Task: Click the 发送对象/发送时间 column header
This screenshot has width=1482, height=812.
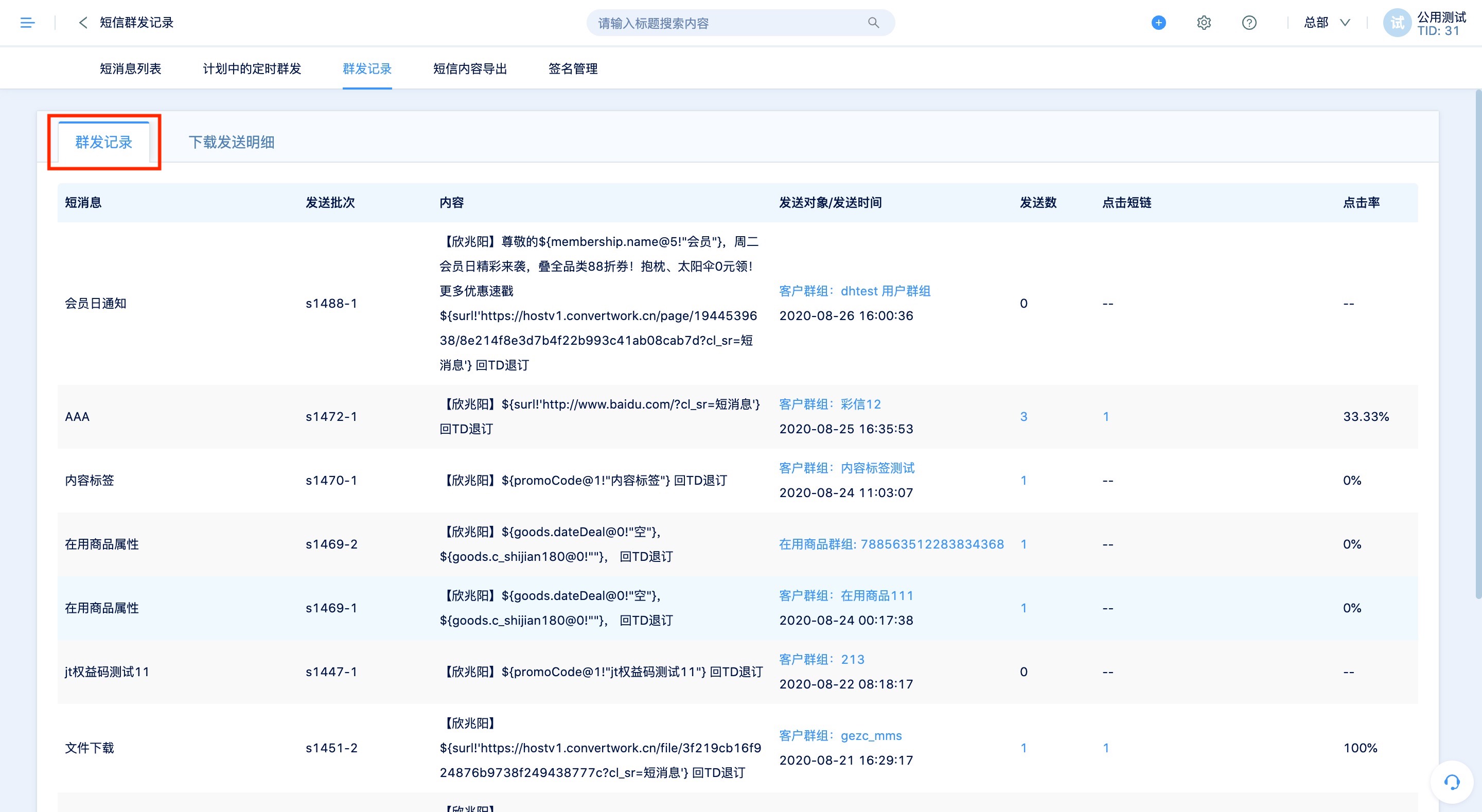Action: (x=830, y=203)
